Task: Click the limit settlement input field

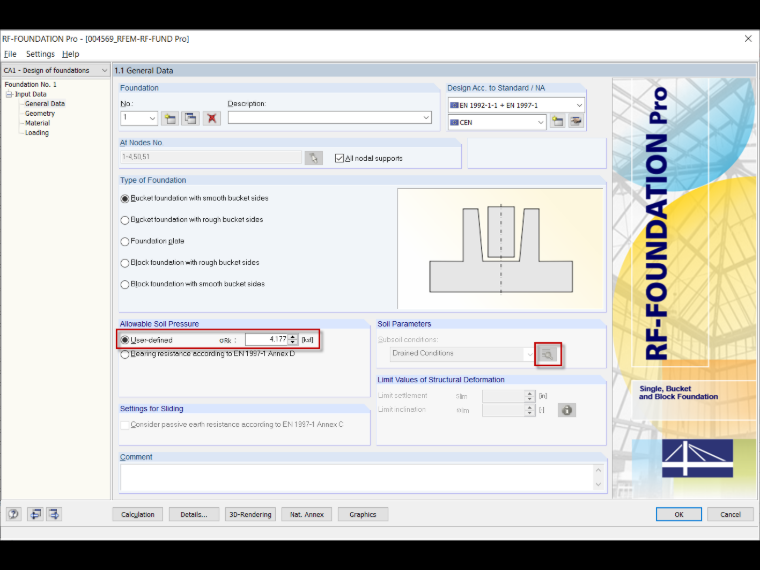Action: [504, 396]
